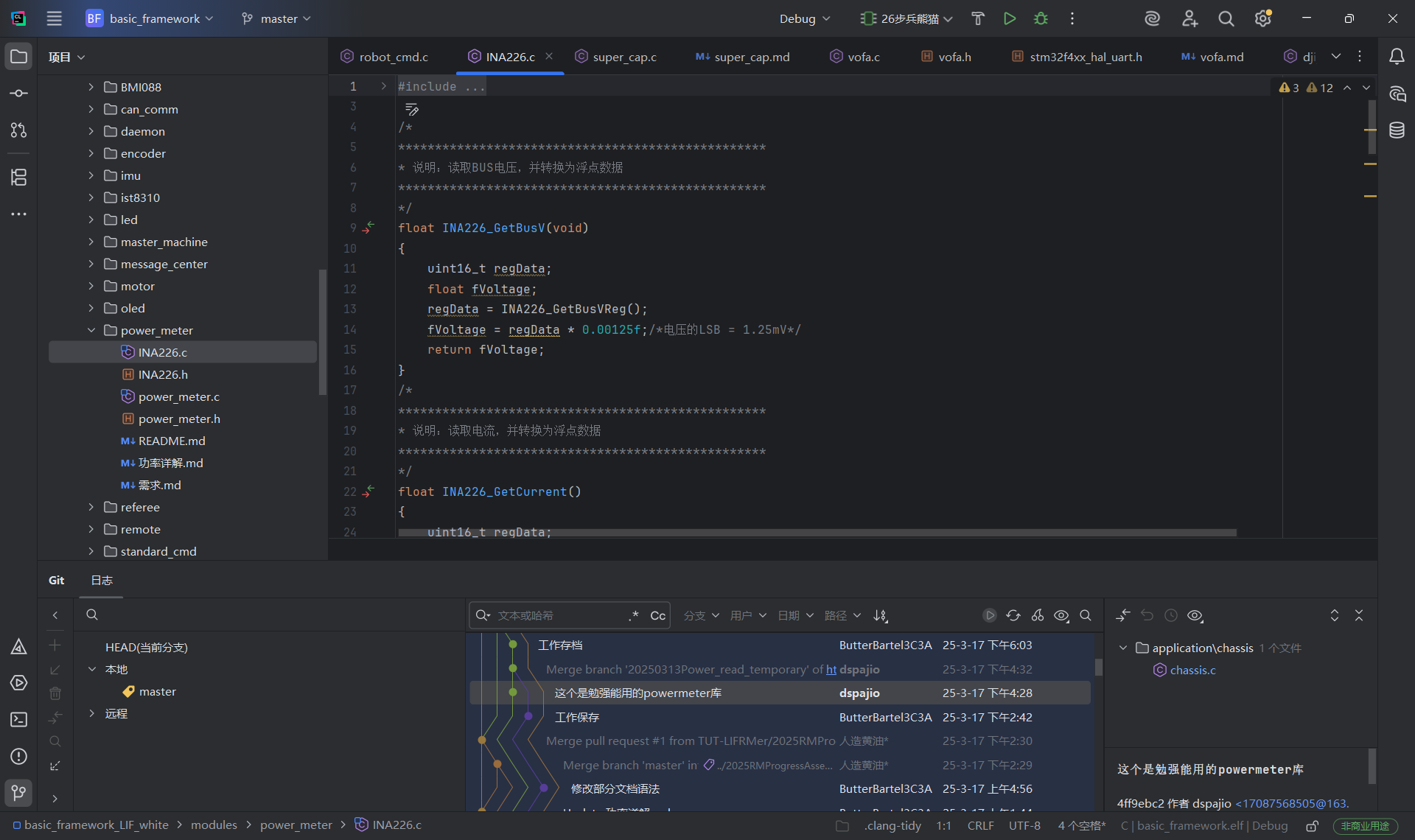The width and height of the screenshot is (1415, 840).
Task: Click the editor horizontal scrollbar
Action: click(817, 532)
